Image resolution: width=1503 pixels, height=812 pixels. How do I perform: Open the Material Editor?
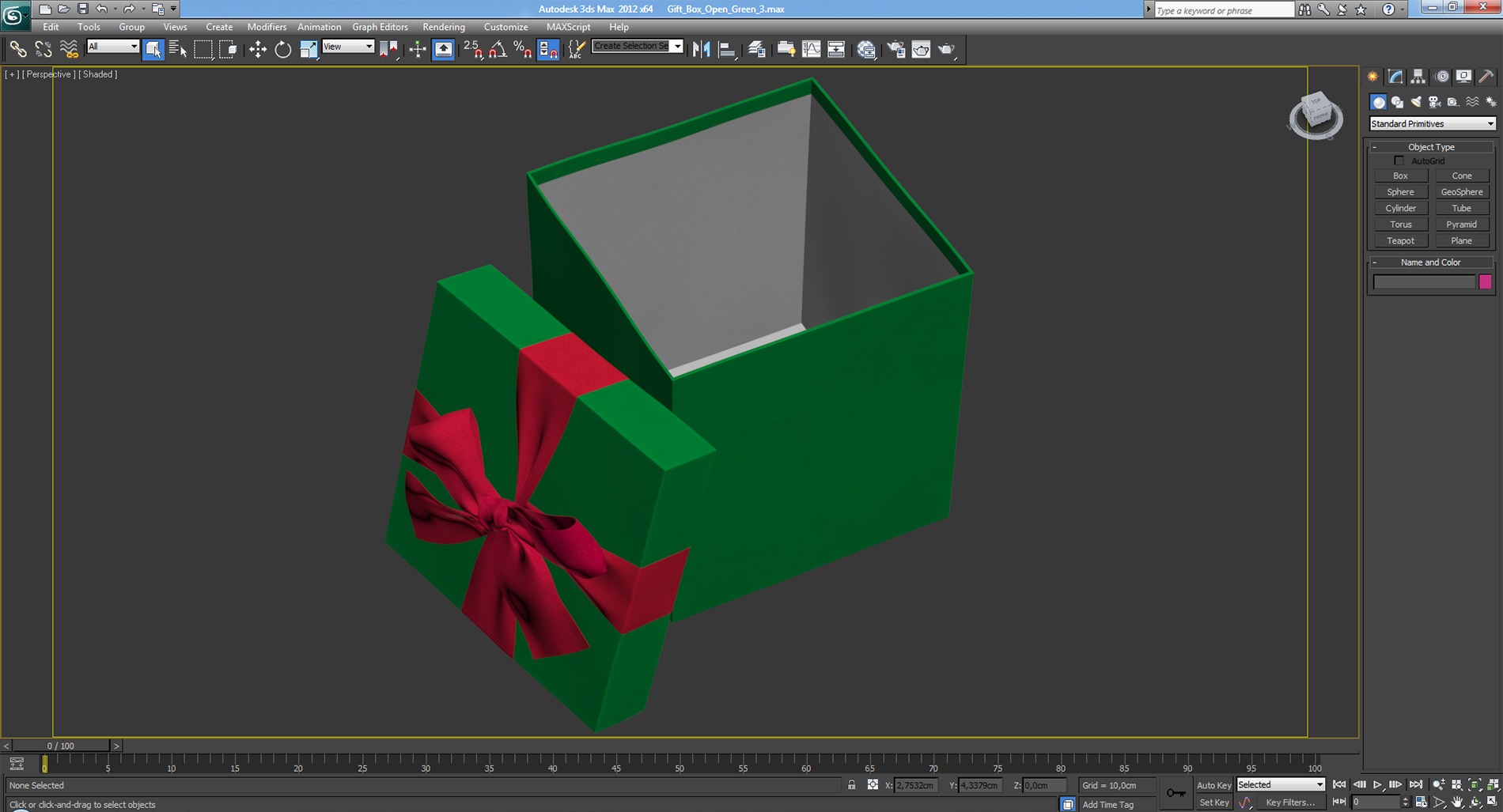pos(866,49)
